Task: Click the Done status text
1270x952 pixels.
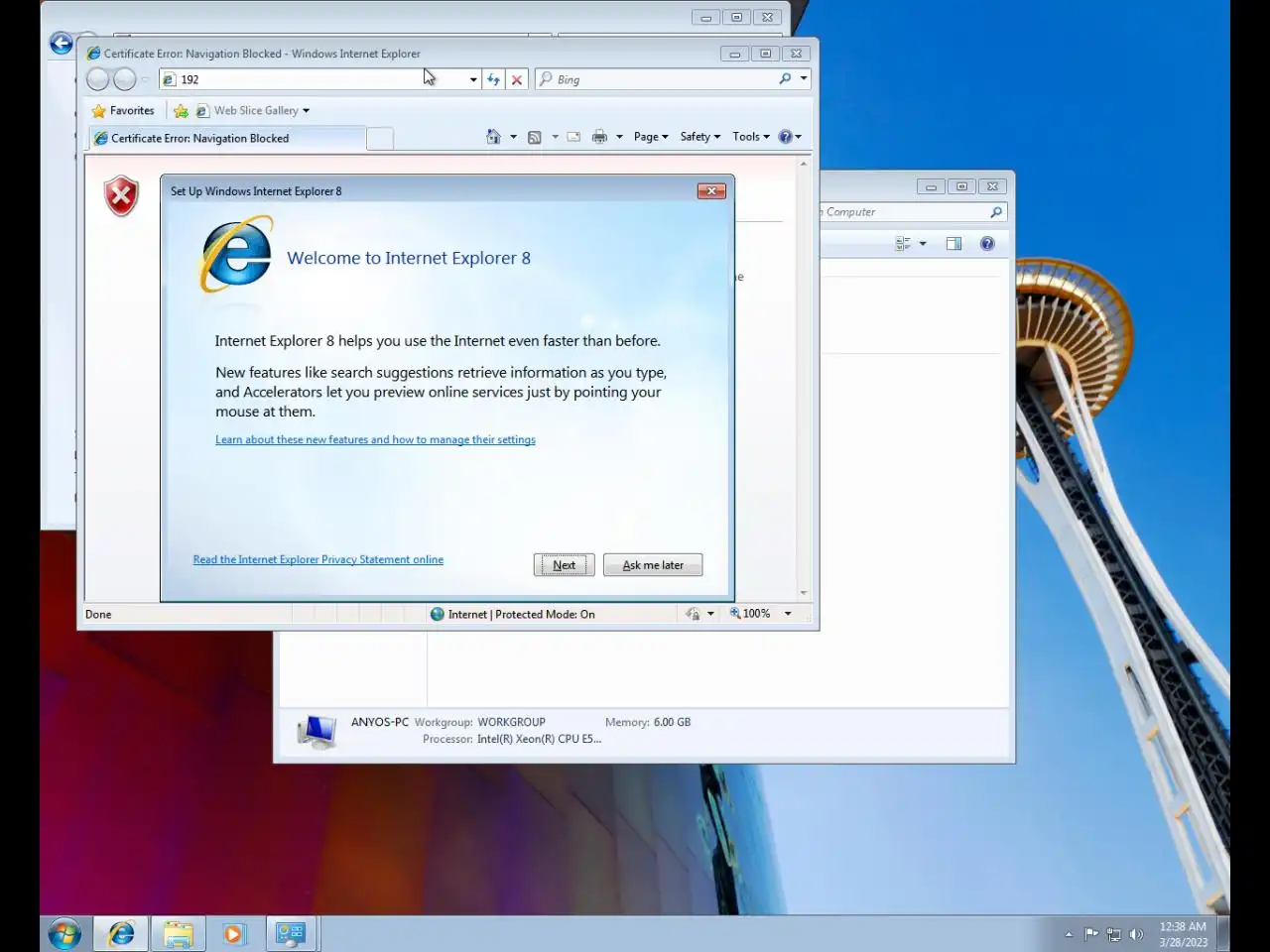Action: [x=98, y=614]
